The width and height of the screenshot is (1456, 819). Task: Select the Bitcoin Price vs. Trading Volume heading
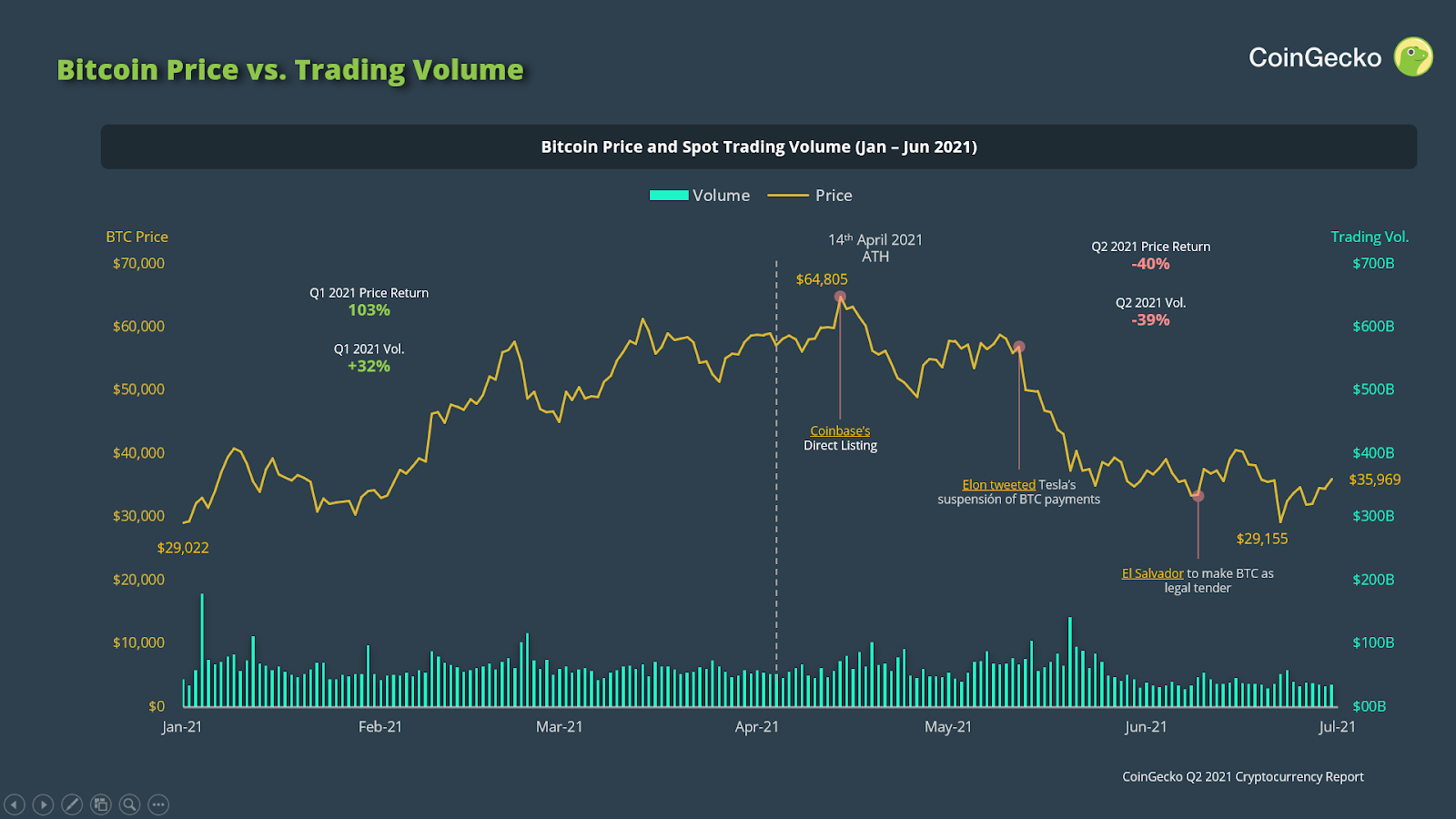[x=290, y=70]
